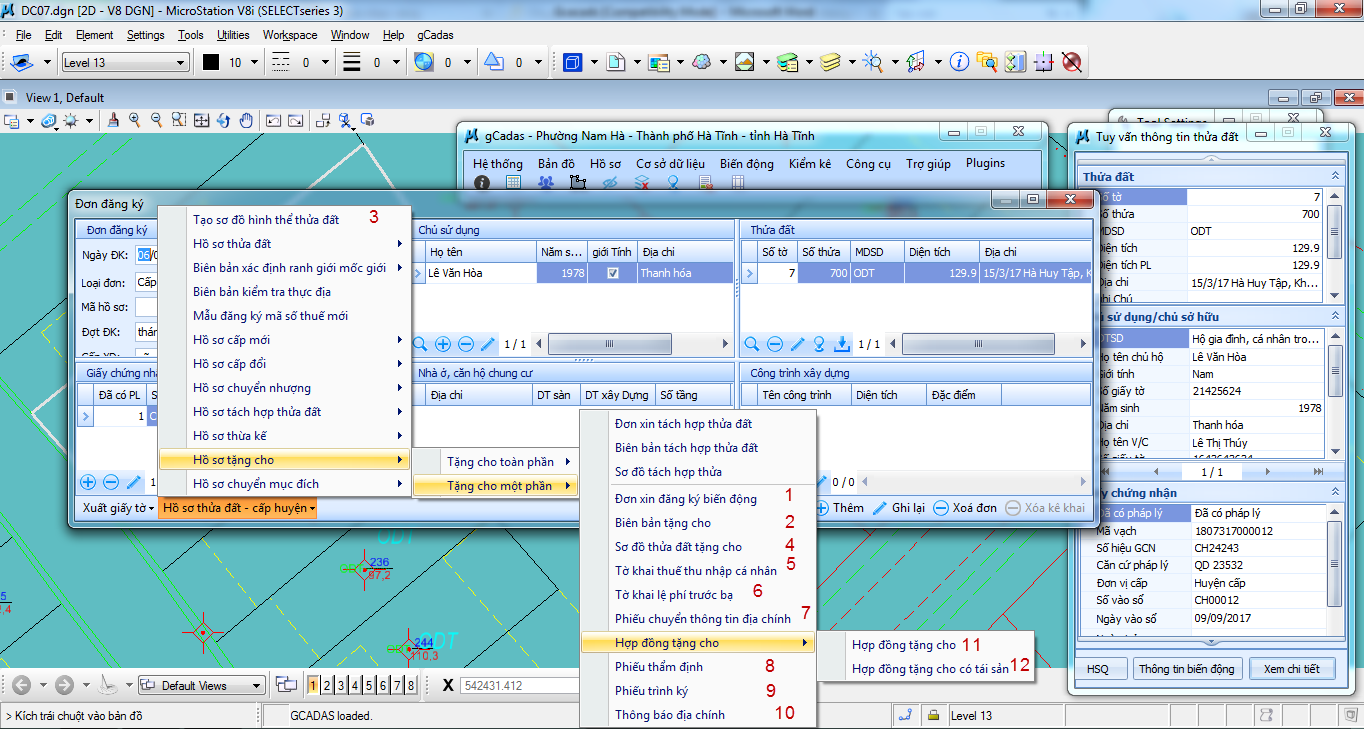Click the Pan View hand icon
The height and width of the screenshot is (729, 1364).
(247, 120)
